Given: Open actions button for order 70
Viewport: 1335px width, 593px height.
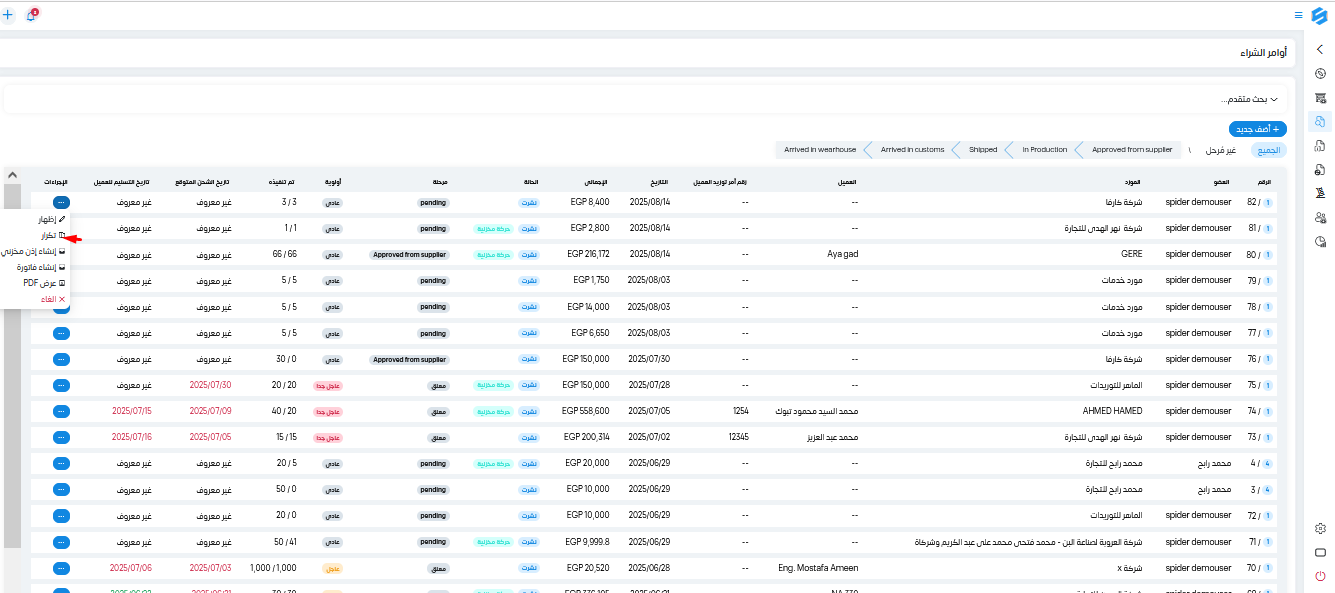Looking at the screenshot, I should pos(61,567).
